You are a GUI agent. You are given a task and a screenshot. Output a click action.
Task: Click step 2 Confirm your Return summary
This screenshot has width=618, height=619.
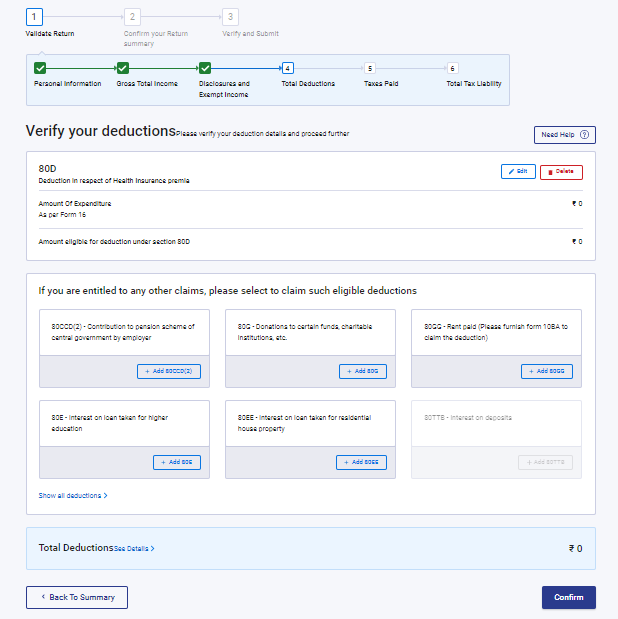pos(133,17)
